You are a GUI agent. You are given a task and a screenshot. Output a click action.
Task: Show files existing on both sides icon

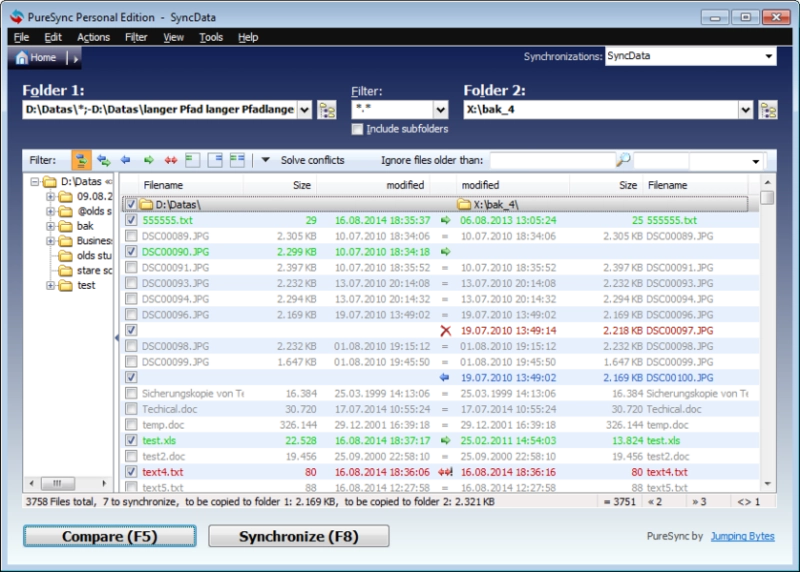click(237, 160)
